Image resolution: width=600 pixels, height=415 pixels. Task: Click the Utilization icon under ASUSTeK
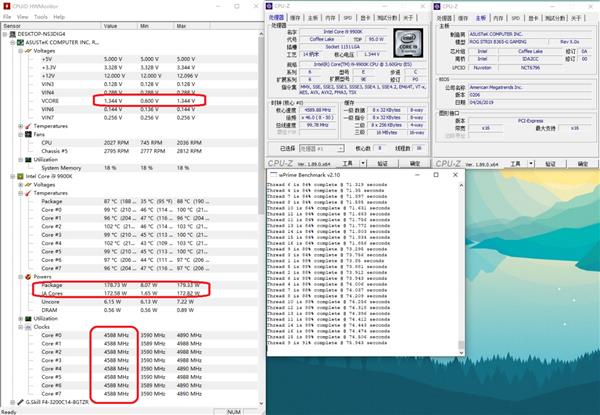tap(28, 160)
